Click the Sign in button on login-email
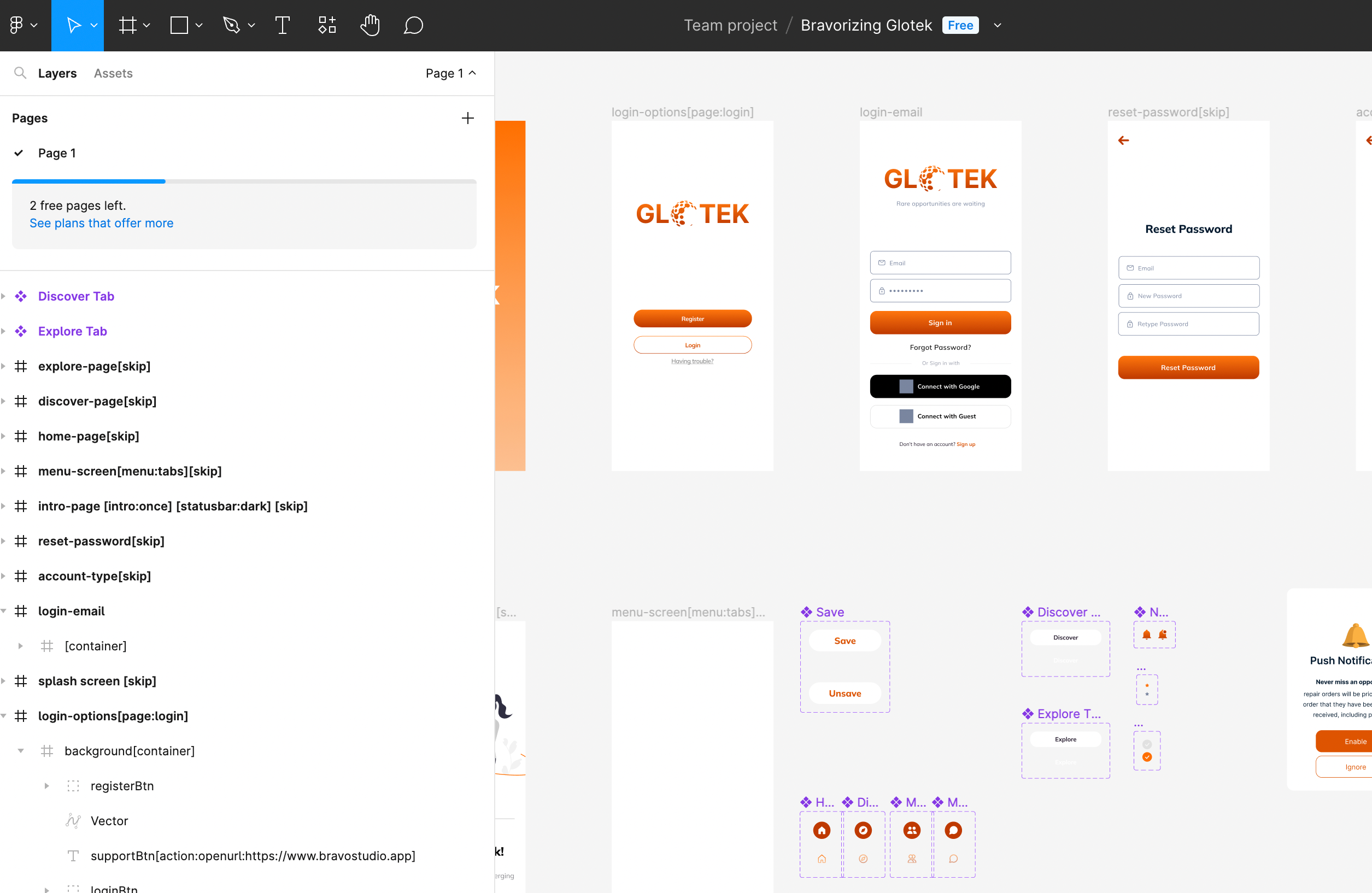Image resolution: width=1372 pixels, height=893 pixels. pyautogui.click(x=940, y=322)
